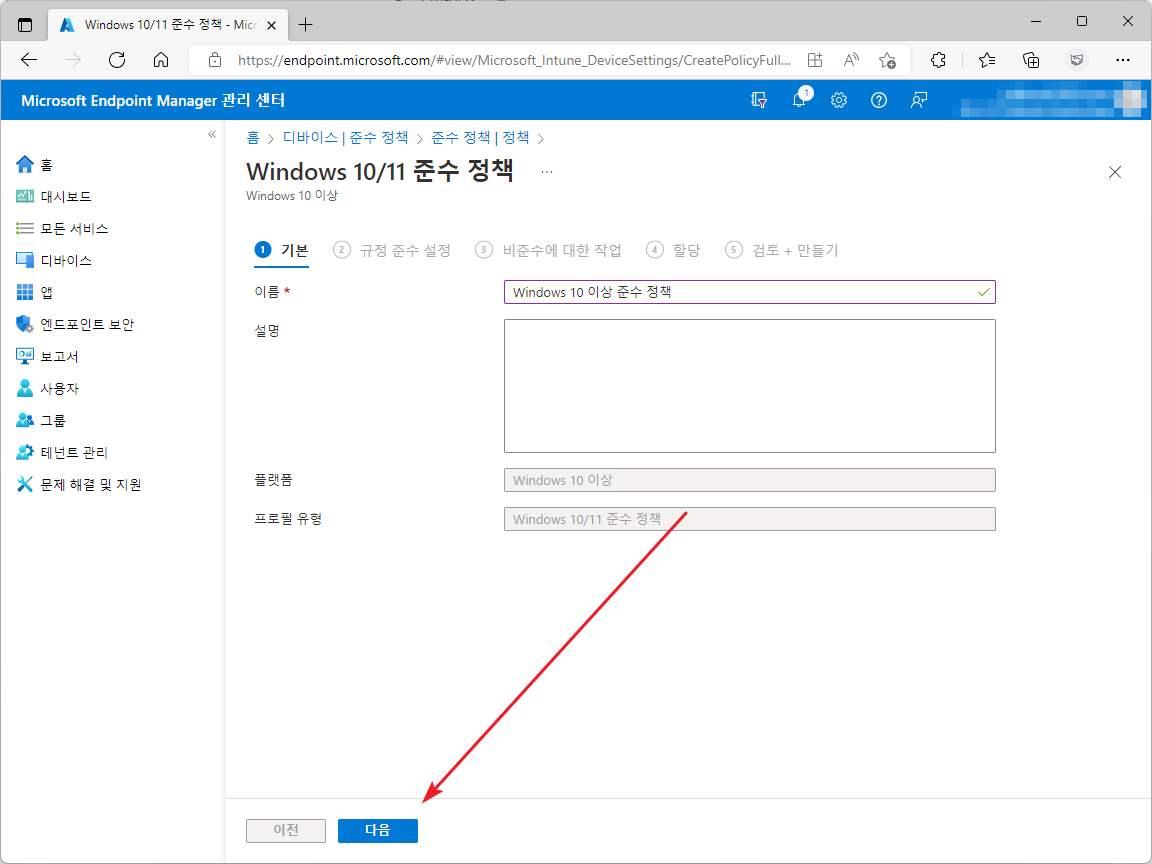Open the Edge tab actions menu icon

tap(25, 24)
